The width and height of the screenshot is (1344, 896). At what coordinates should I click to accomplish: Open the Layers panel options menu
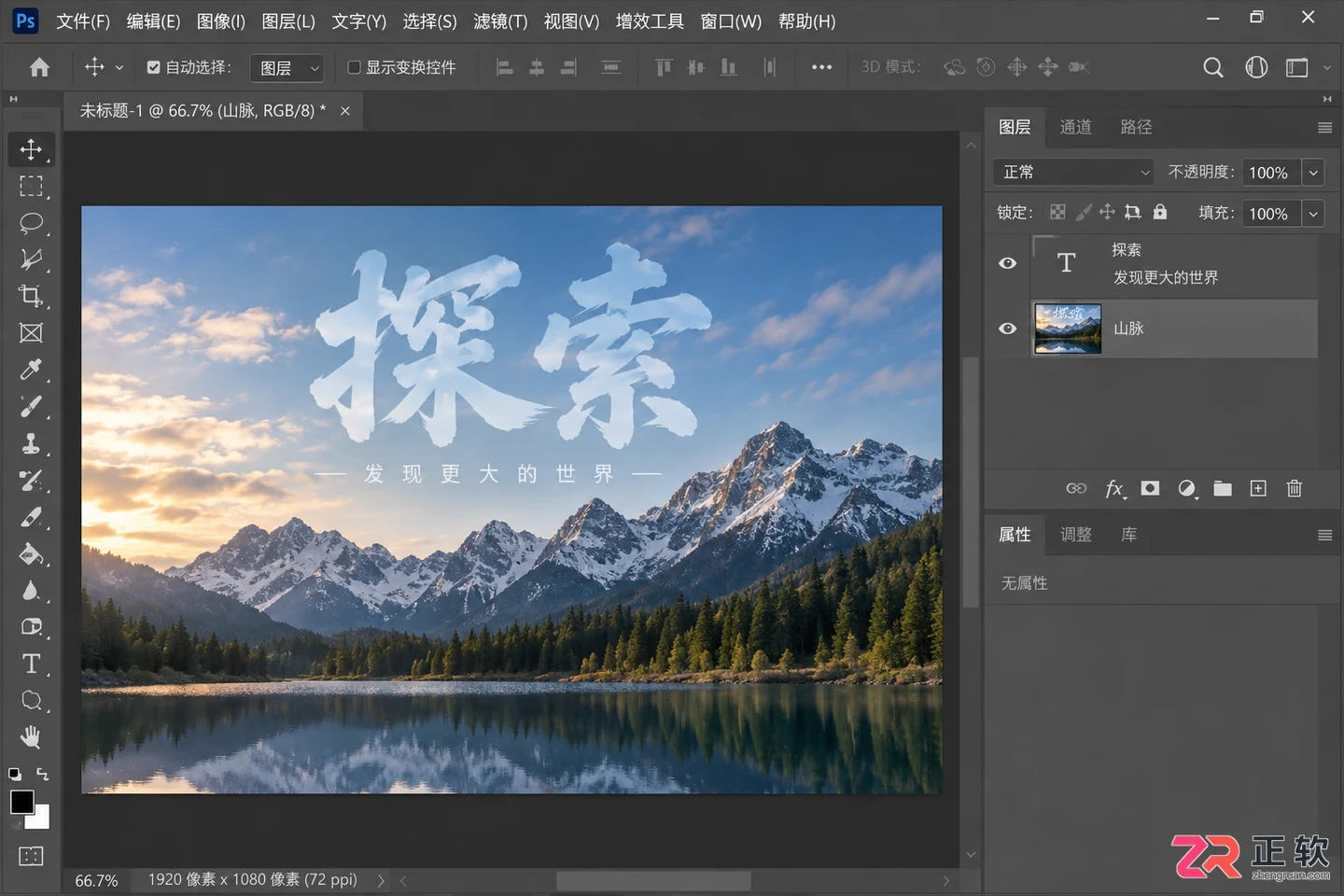(x=1324, y=127)
